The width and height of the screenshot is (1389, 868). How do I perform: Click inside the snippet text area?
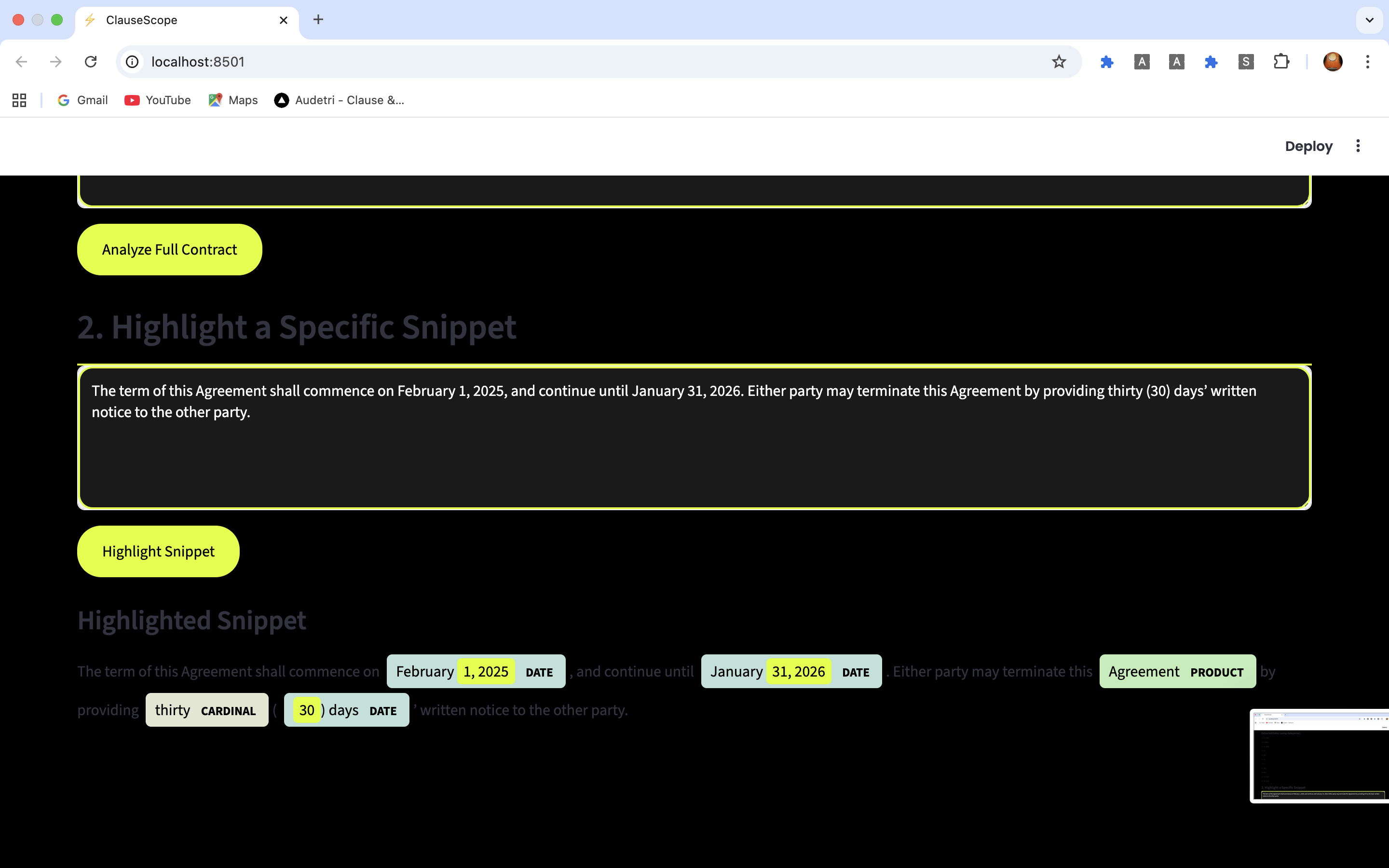click(x=694, y=453)
